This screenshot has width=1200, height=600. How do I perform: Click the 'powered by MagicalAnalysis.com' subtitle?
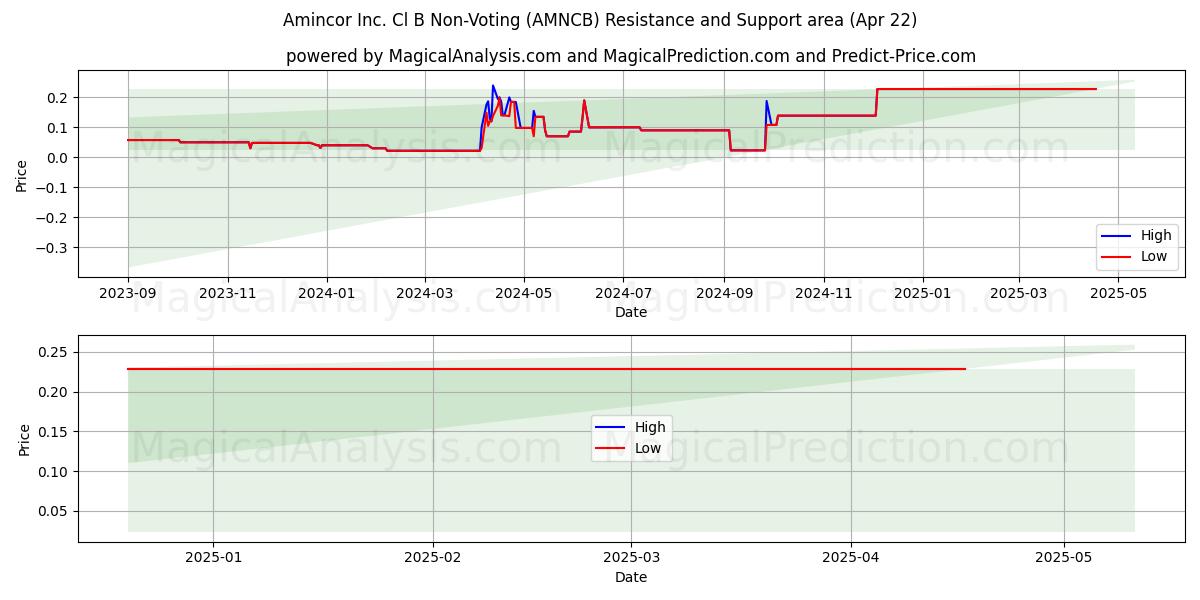click(x=631, y=56)
